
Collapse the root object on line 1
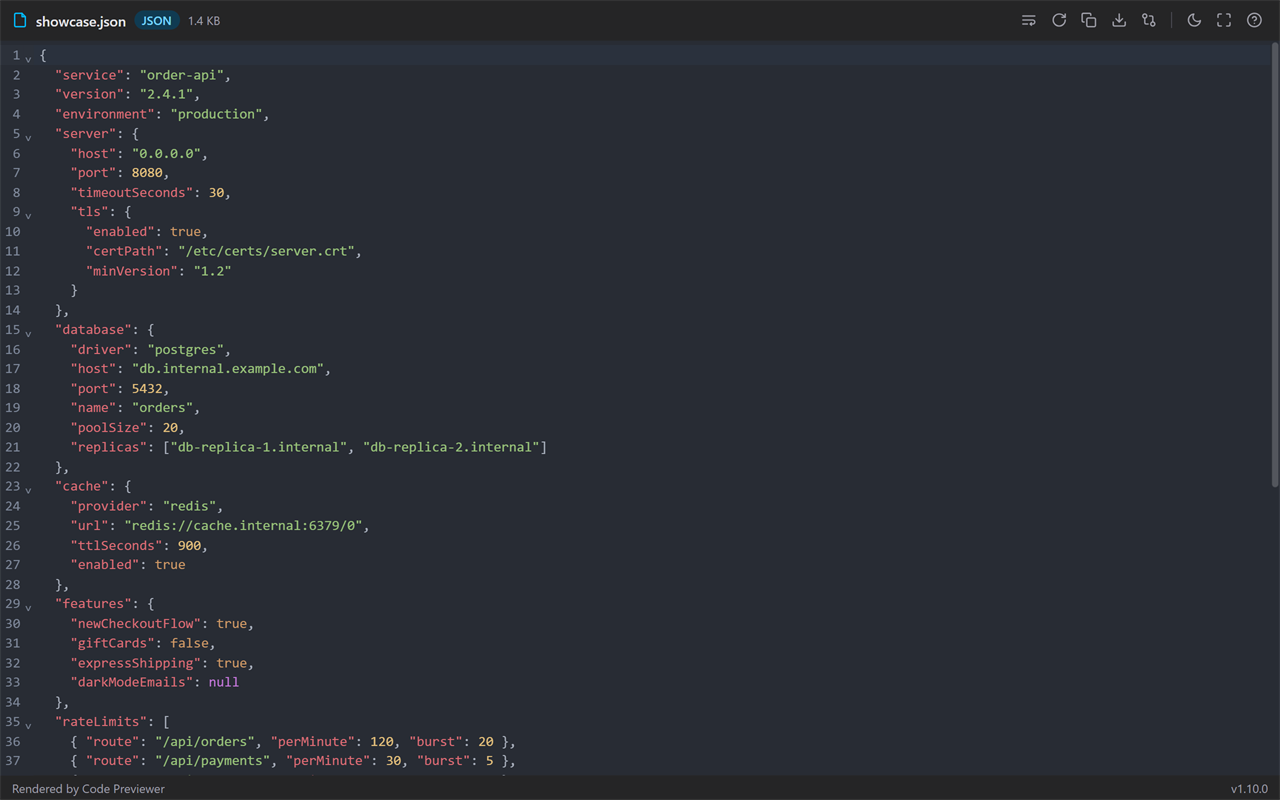tap(28, 57)
